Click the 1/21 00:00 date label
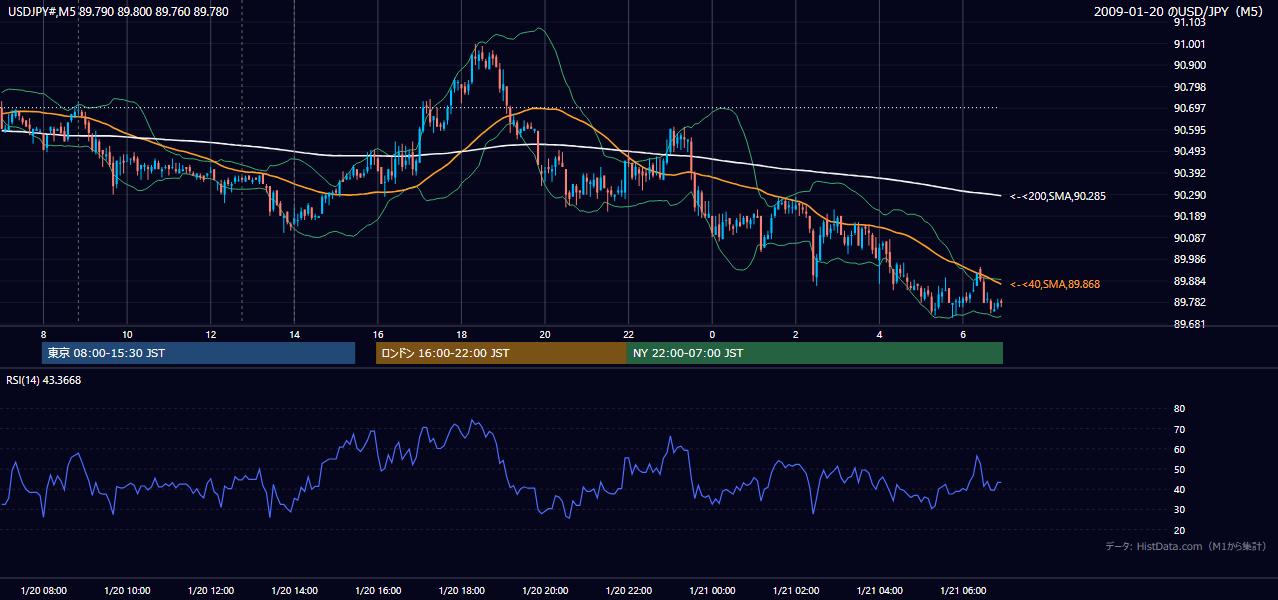Image resolution: width=1278 pixels, height=600 pixels. coord(712,590)
